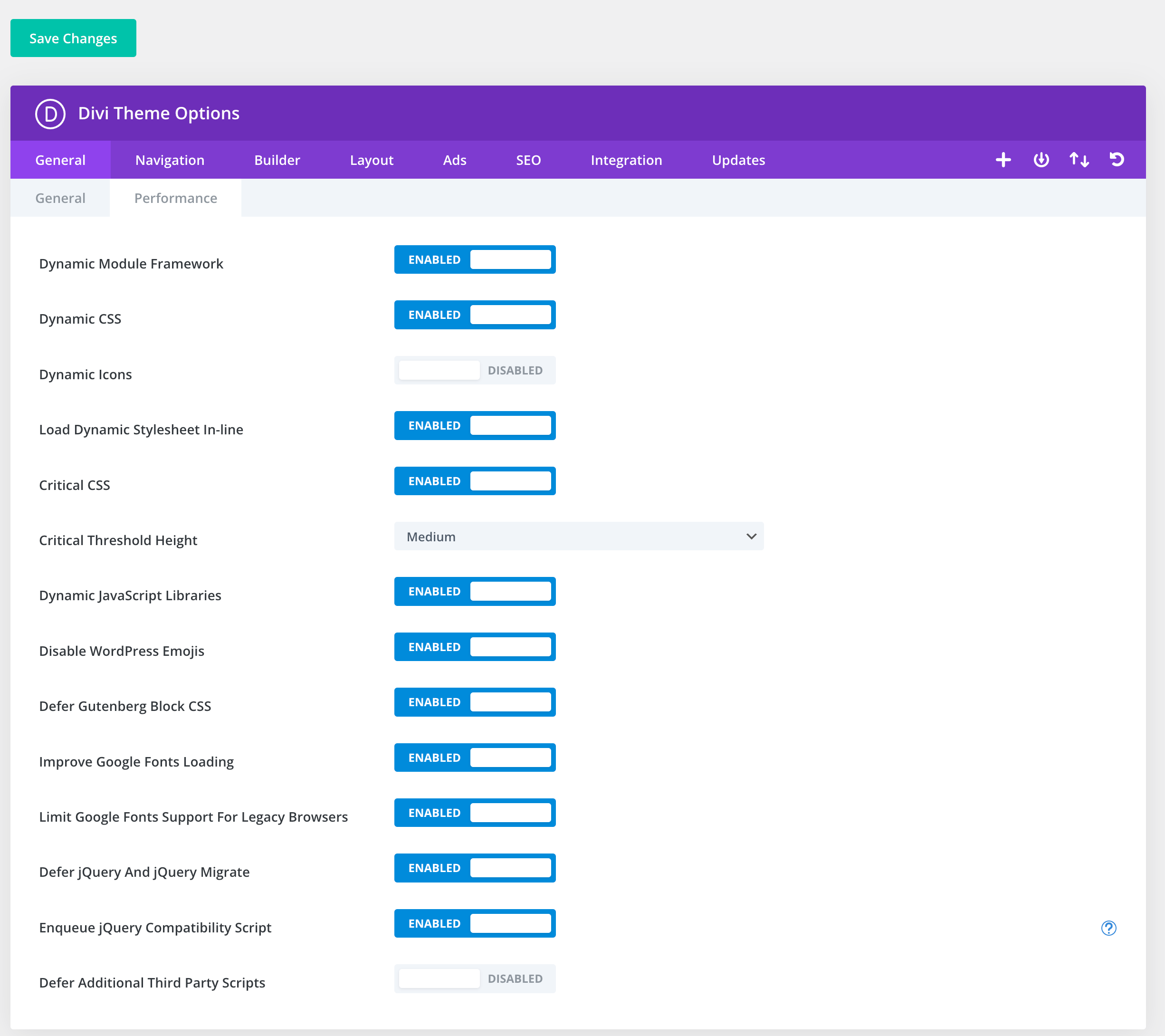Toggle Limit Google Fonts Legacy Browsers switch
The image size is (1165, 1036).
click(475, 813)
